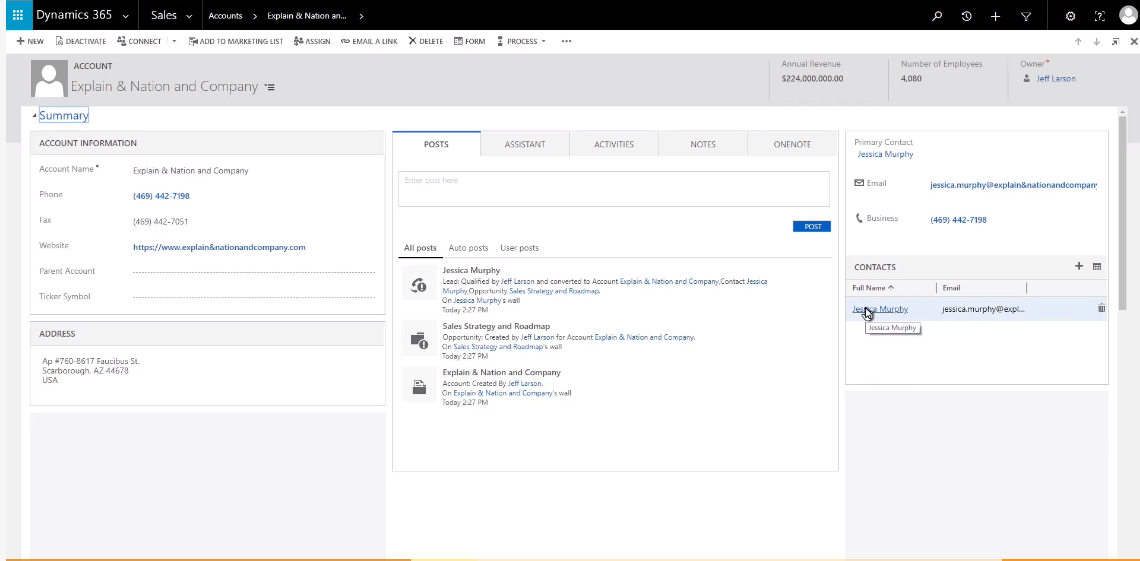Click phone number link in Account Information
1140x561 pixels.
pos(161,196)
